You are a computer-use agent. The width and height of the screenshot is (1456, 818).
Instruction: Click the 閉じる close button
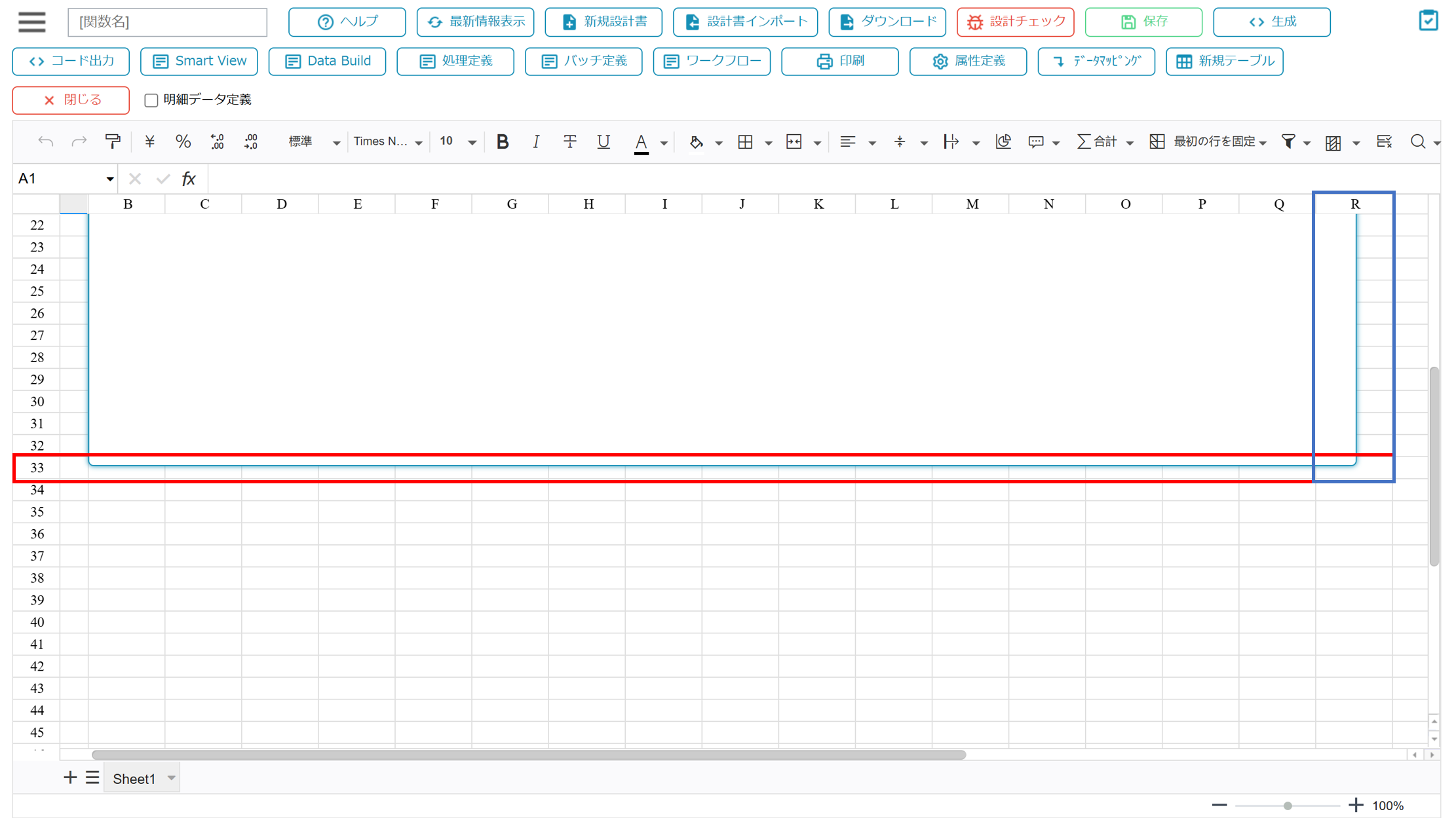pyautogui.click(x=71, y=100)
